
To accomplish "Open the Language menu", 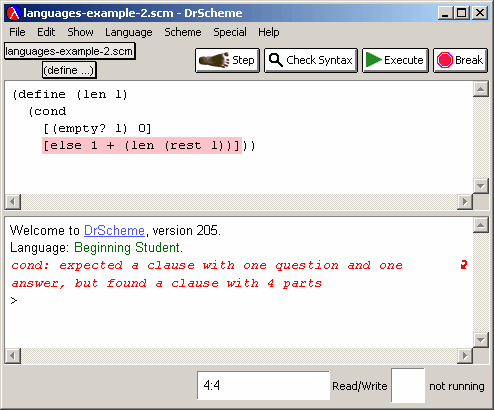I will click(x=129, y=32).
